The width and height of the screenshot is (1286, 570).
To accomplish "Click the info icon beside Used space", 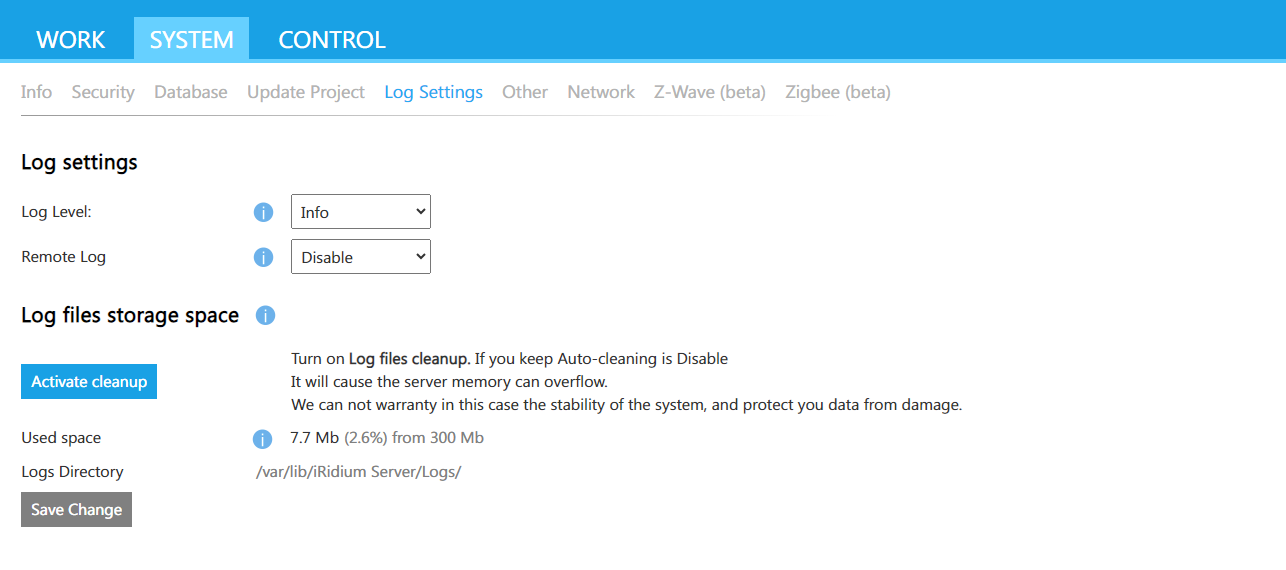I will [263, 439].
